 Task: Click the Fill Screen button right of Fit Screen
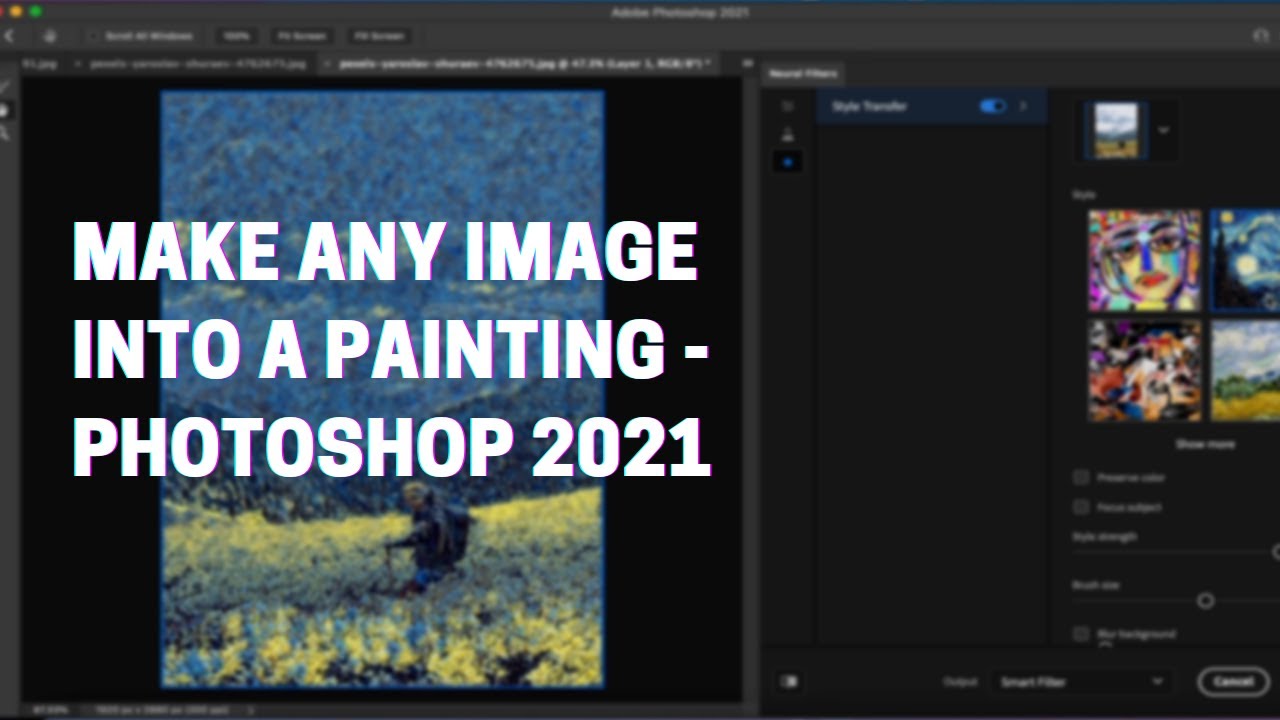click(x=379, y=36)
